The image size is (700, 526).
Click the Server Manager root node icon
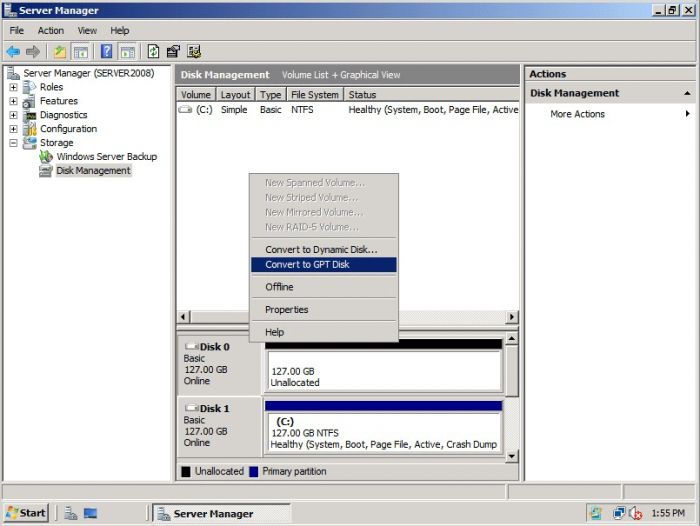click(x=13, y=73)
